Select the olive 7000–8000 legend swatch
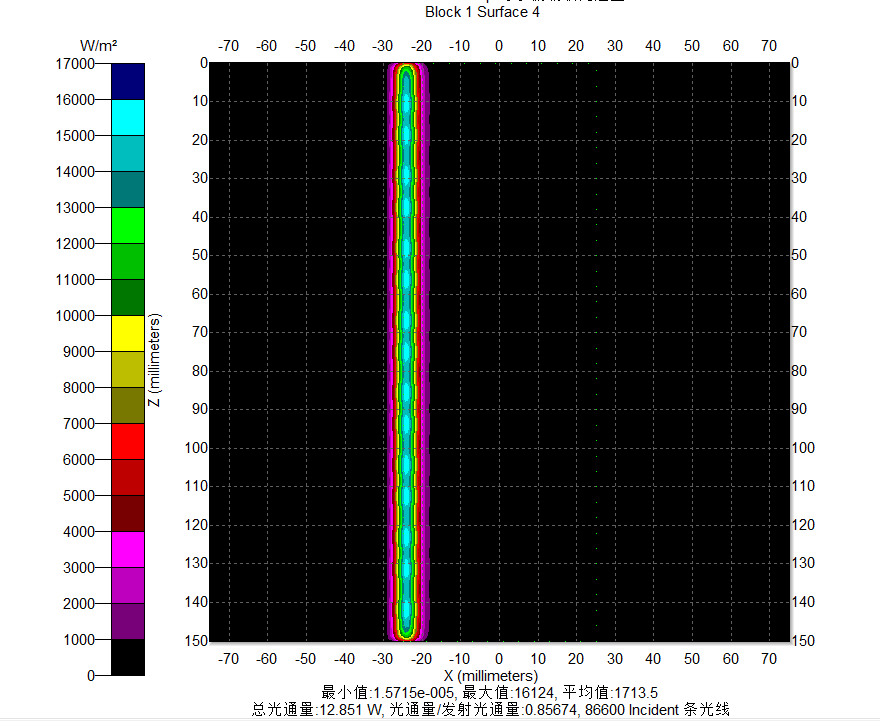This screenshot has height=721, width=880. (128, 405)
